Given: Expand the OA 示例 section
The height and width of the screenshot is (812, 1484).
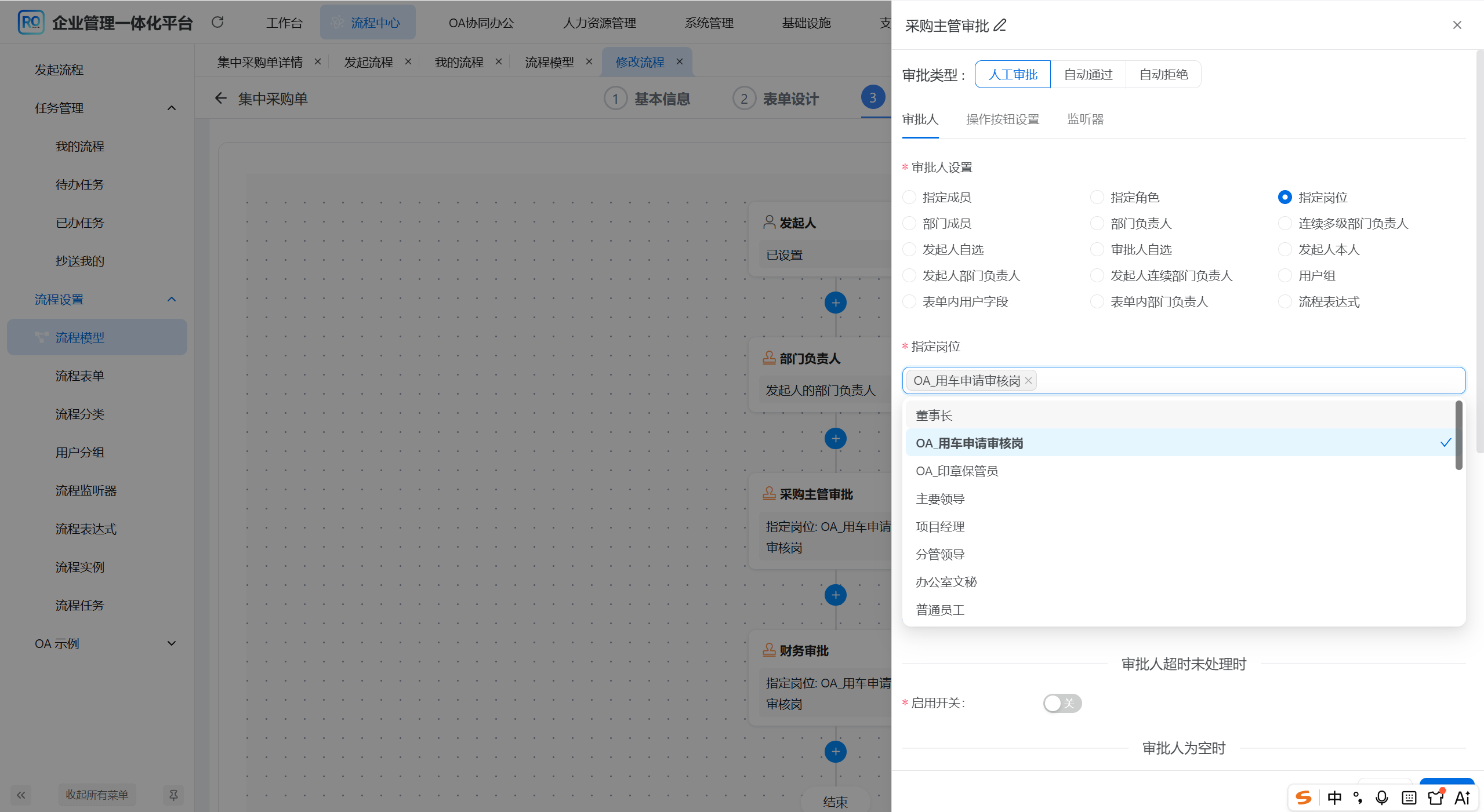Looking at the screenshot, I should [x=171, y=643].
